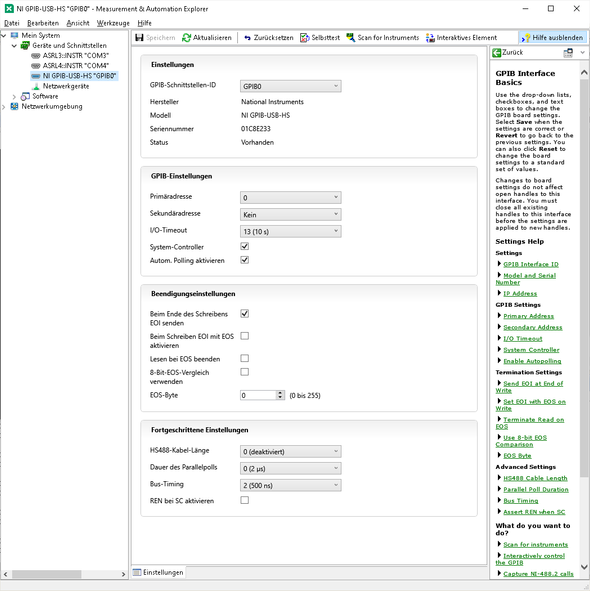This screenshot has height=591, width=590.
Task: Open the Bus-Timing dropdown
Action: click(291, 485)
